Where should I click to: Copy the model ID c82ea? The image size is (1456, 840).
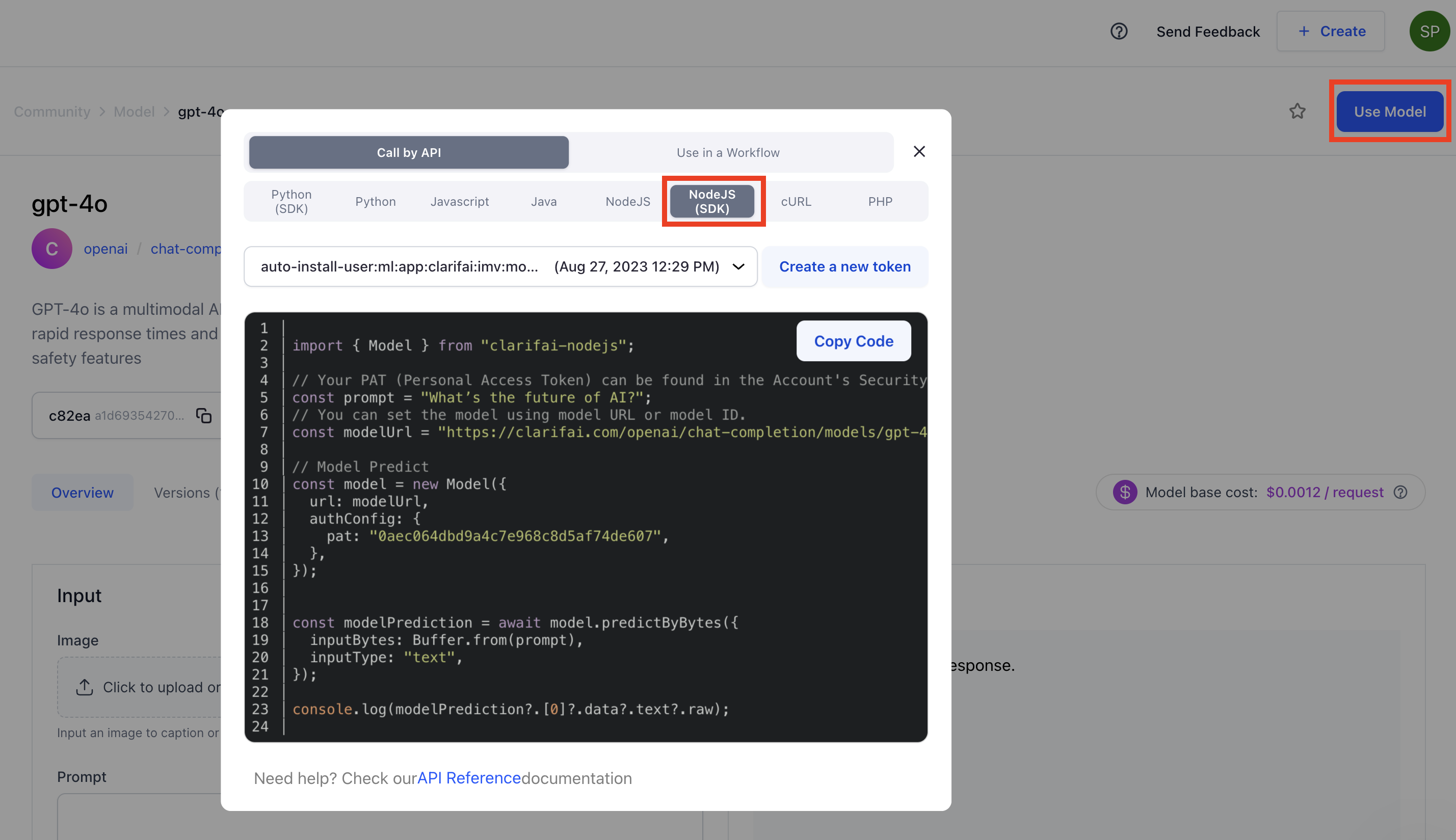click(203, 415)
